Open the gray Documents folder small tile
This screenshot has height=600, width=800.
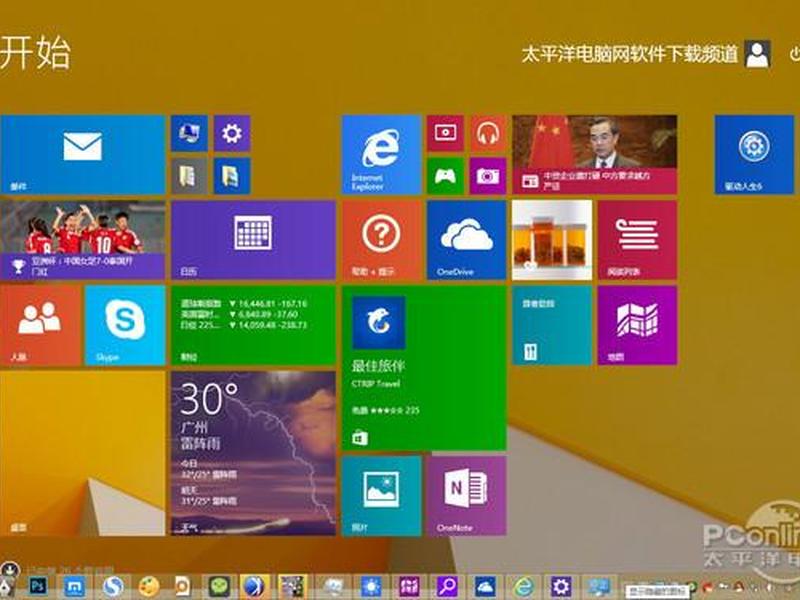click(189, 176)
